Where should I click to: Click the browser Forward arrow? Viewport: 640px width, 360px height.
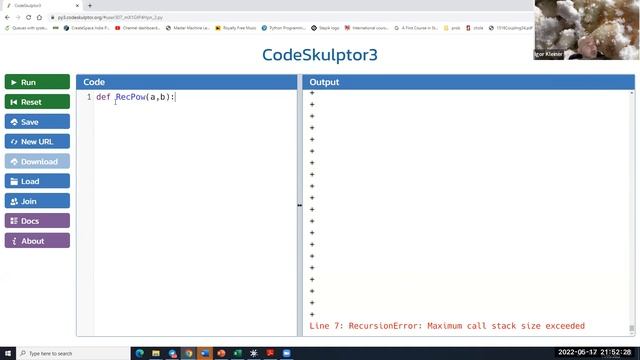(x=18, y=18)
